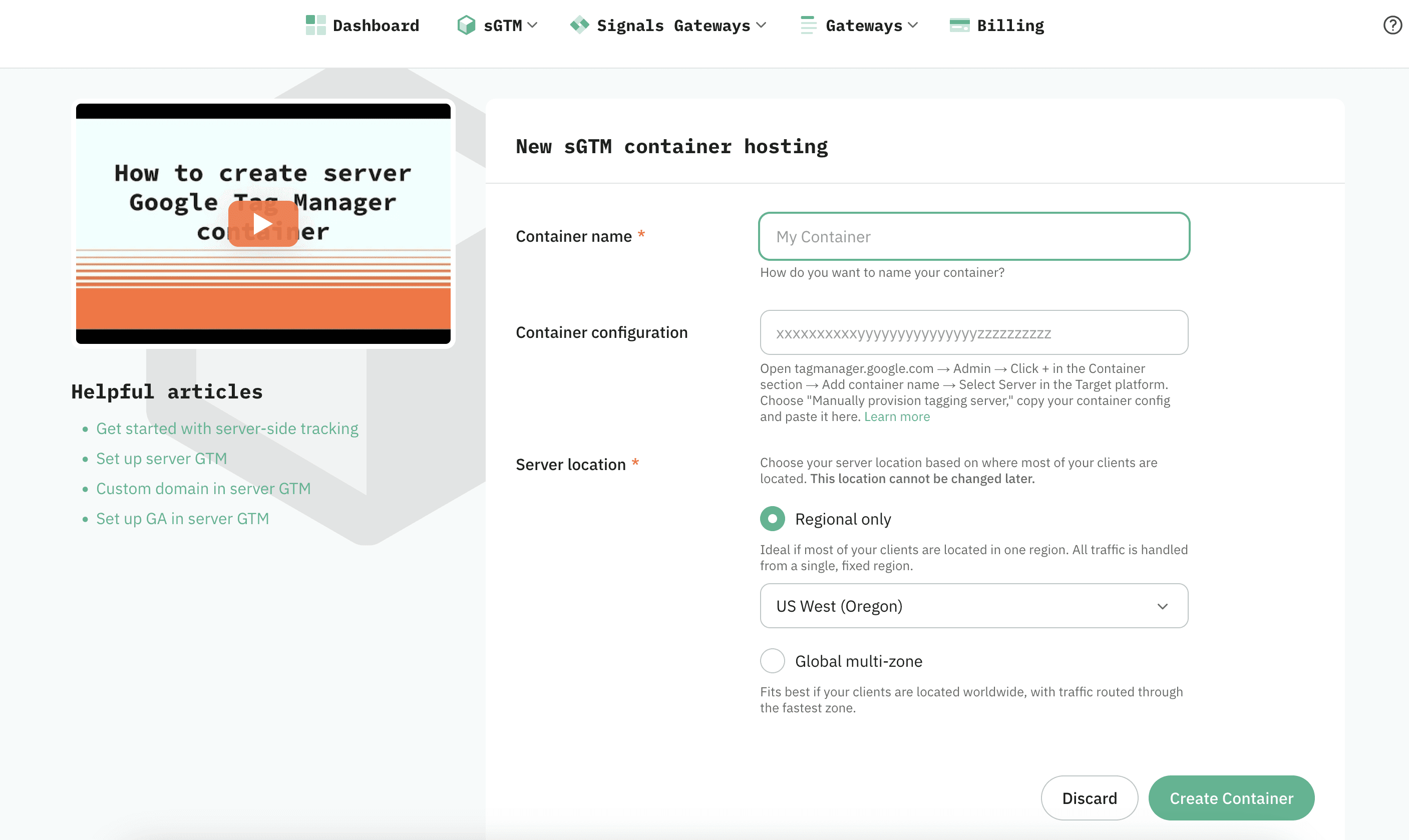Expand the Gateways menu chevron
1409x840 pixels.
pyautogui.click(x=912, y=26)
